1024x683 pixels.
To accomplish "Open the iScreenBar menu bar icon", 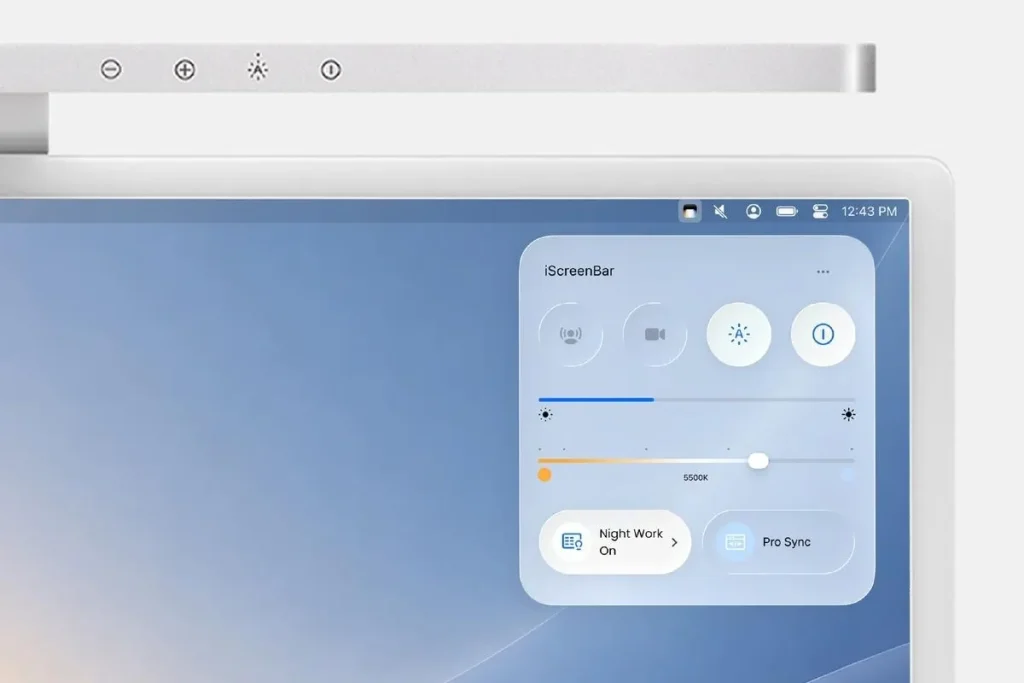I will tap(690, 212).
